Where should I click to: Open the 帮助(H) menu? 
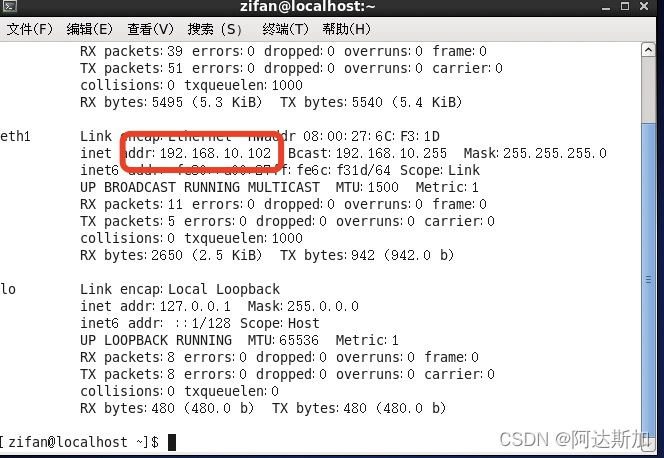pyautogui.click(x=346, y=29)
